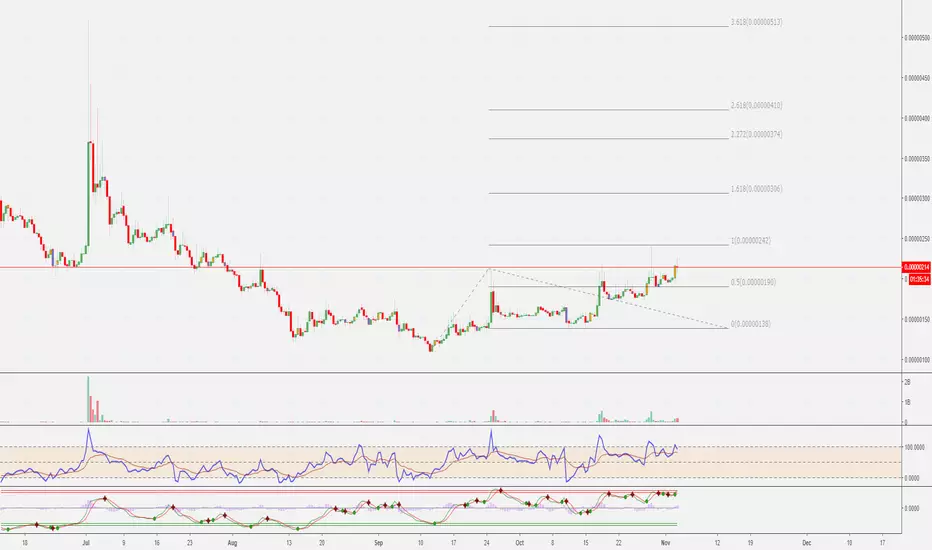Click the 1.618(0.00000306) Fibonacci level label

pos(756,189)
